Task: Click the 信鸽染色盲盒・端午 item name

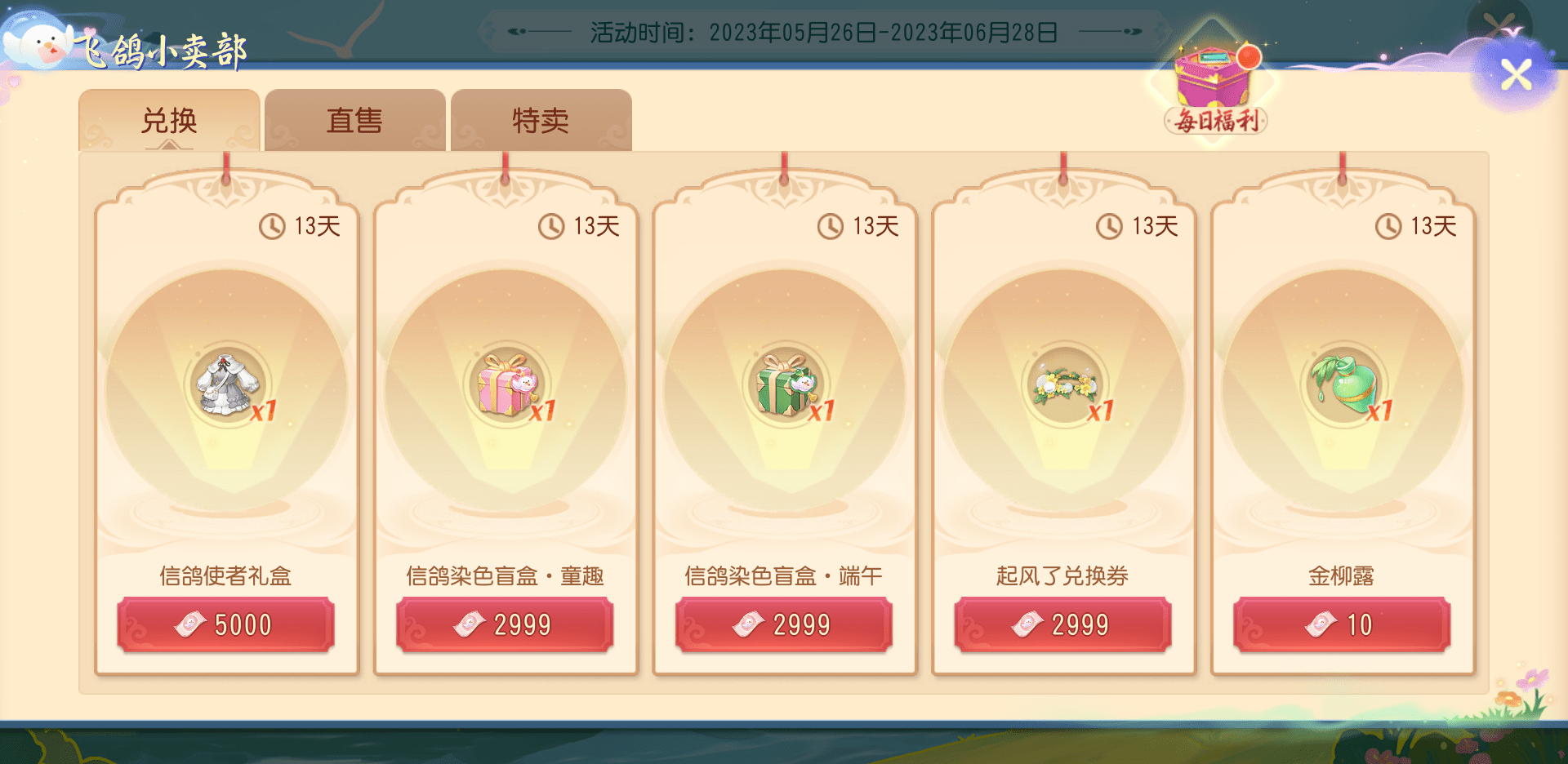Action: (x=784, y=576)
